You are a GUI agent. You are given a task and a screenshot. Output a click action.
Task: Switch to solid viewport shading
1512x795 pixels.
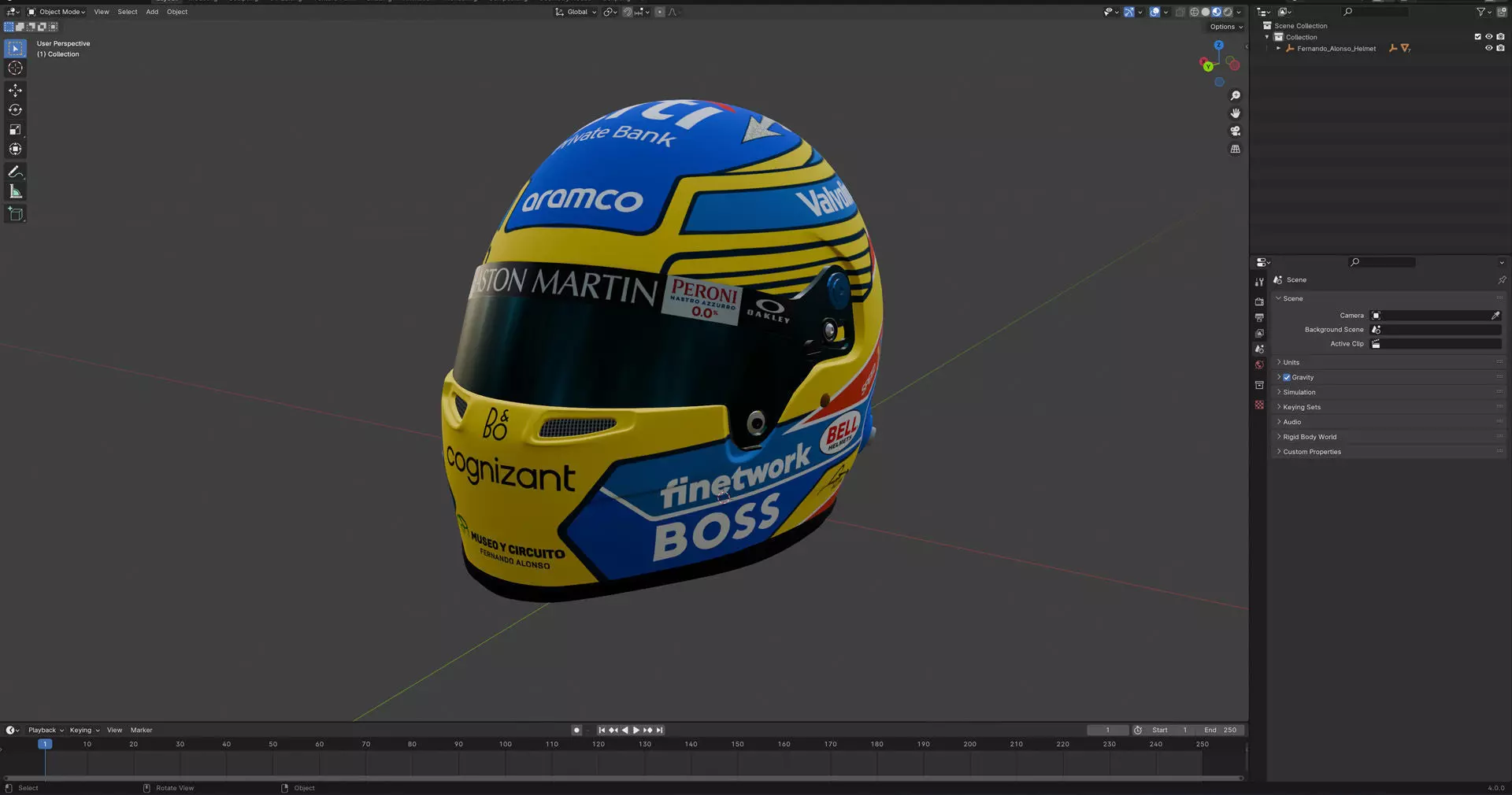click(1205, 12)
